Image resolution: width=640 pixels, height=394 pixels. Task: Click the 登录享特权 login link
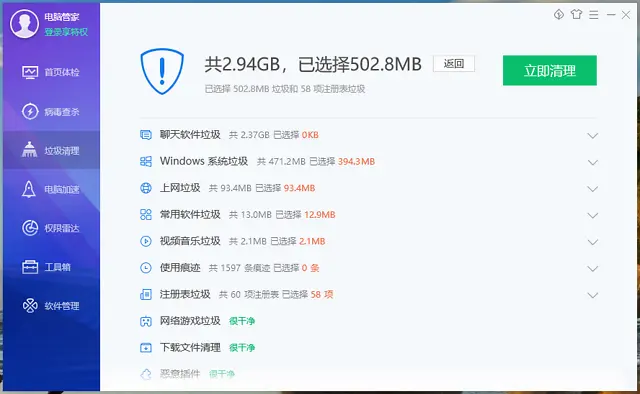66,32
